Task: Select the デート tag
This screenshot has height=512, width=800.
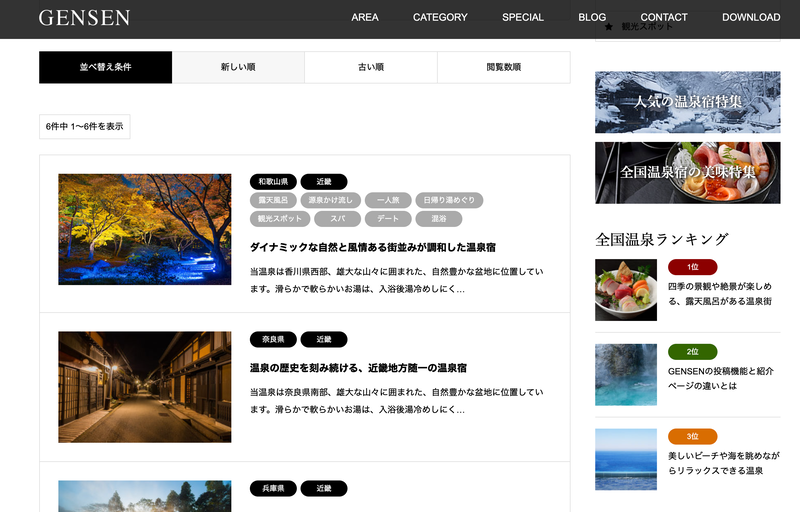Action: (x=388, y=219)
